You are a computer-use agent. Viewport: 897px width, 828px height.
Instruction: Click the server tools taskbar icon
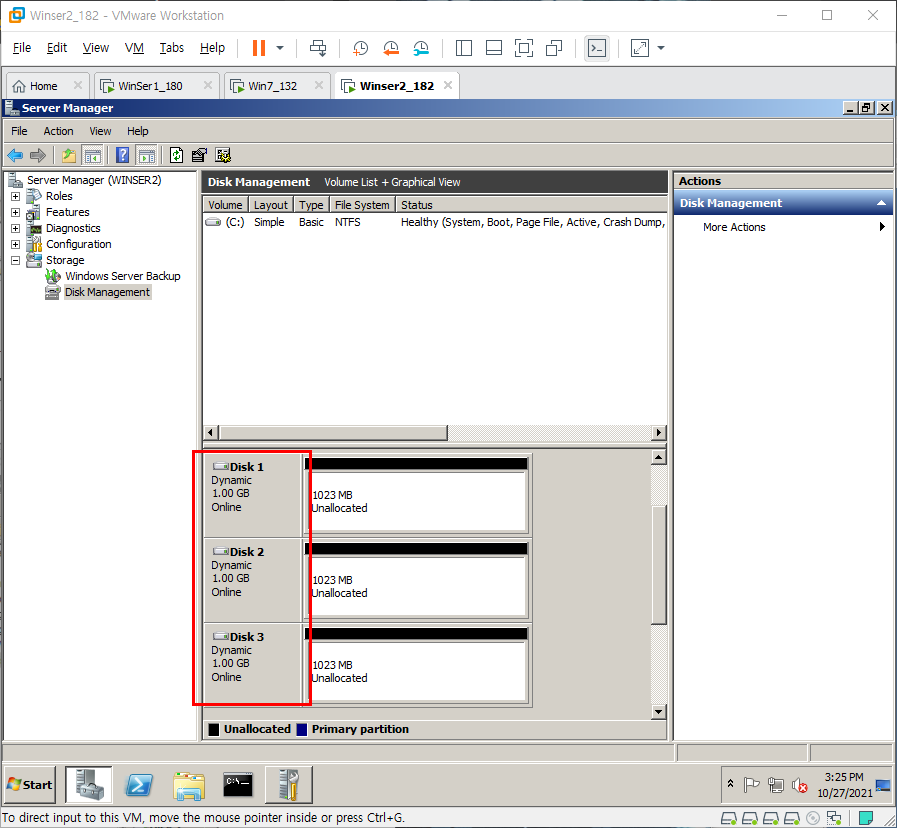click(289, 785)
